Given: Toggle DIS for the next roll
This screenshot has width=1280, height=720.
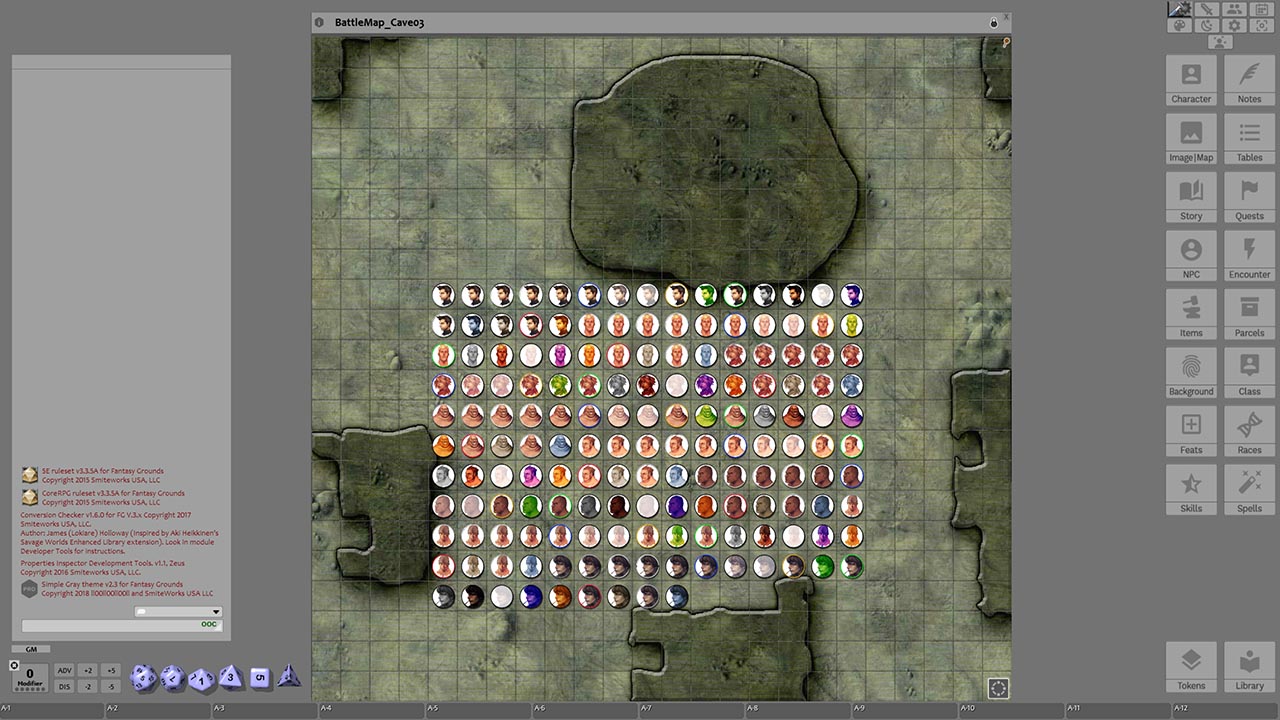Looking at the screenshot, I should tap(64, 686).
